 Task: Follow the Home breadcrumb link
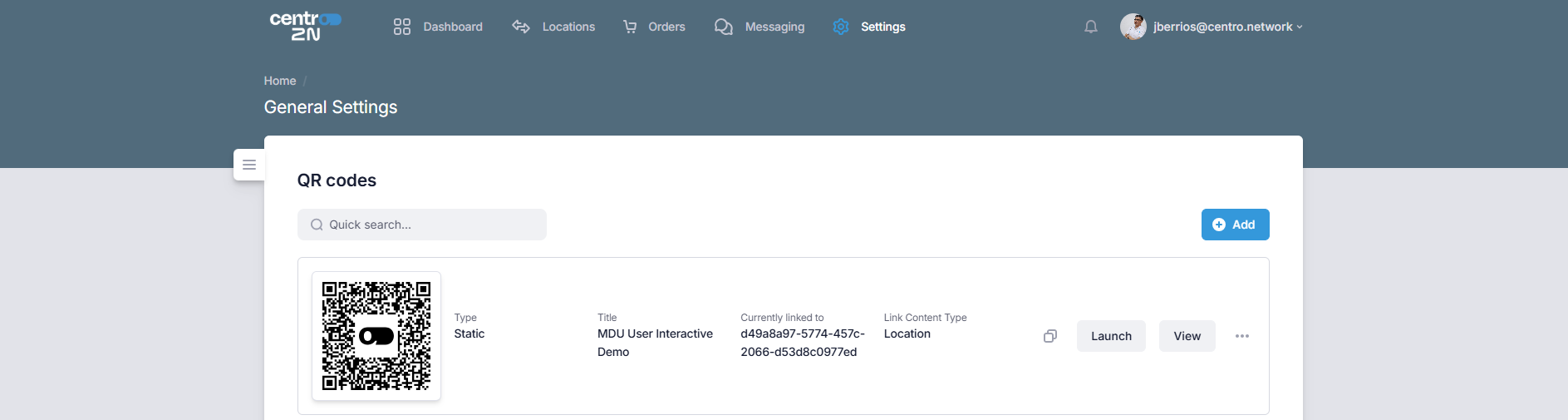pyautogui.click(x=280, y=81)
